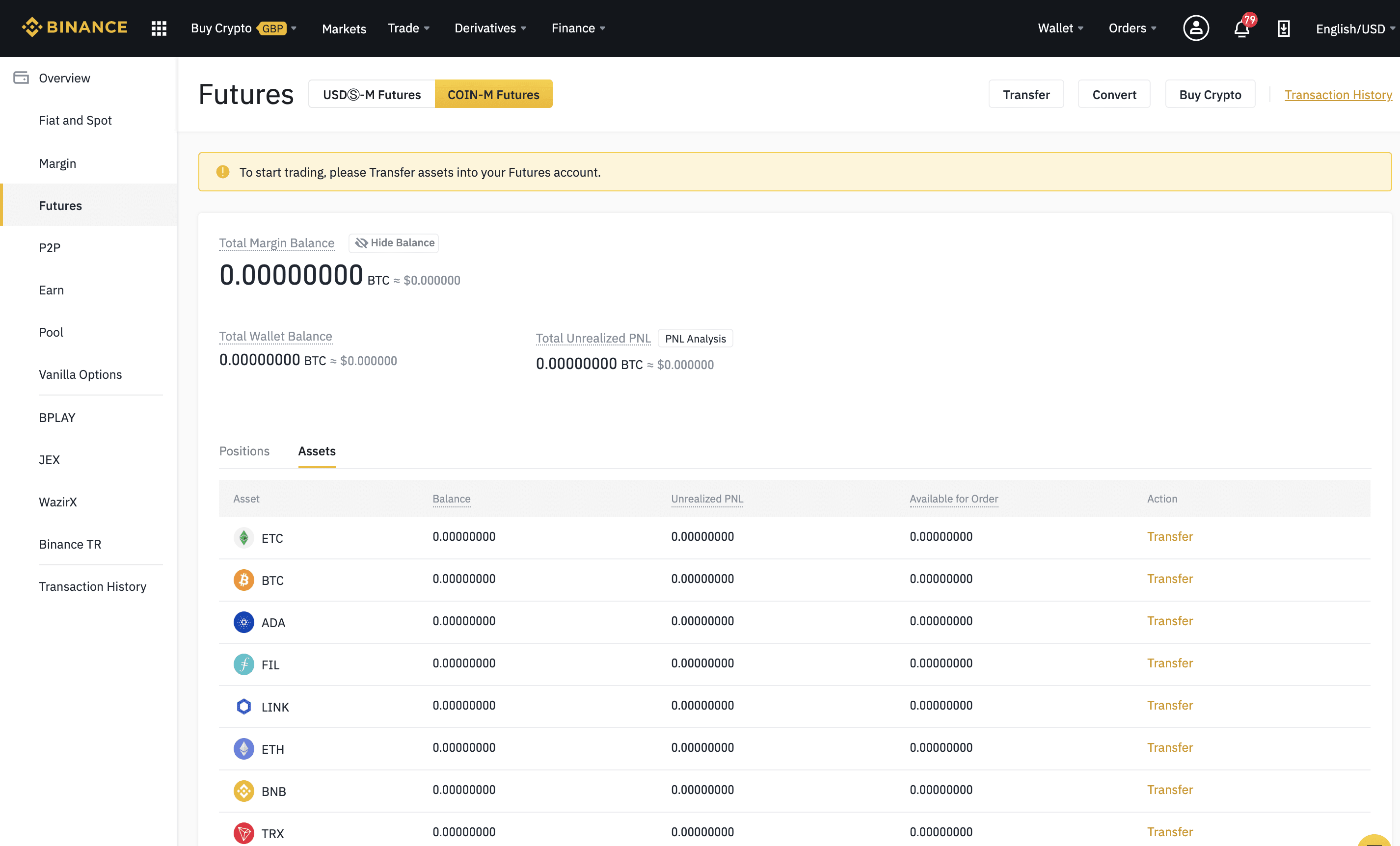
Task: Click the TRX coin icon
Action: (244, 833)
